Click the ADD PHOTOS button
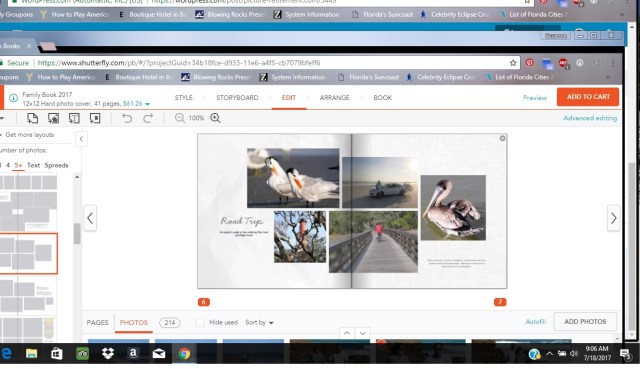 [x=585, y=322]
